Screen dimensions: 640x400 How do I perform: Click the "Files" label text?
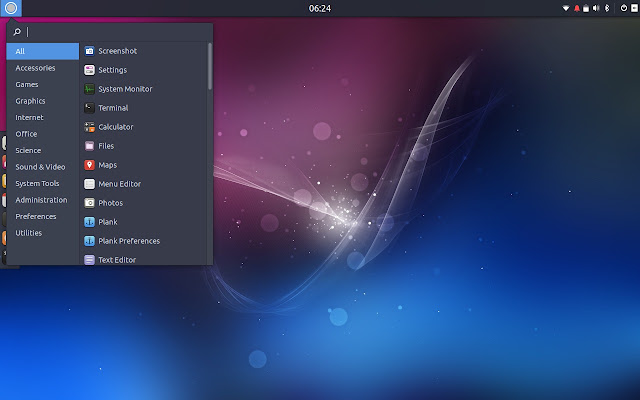(x=106, y=146)
